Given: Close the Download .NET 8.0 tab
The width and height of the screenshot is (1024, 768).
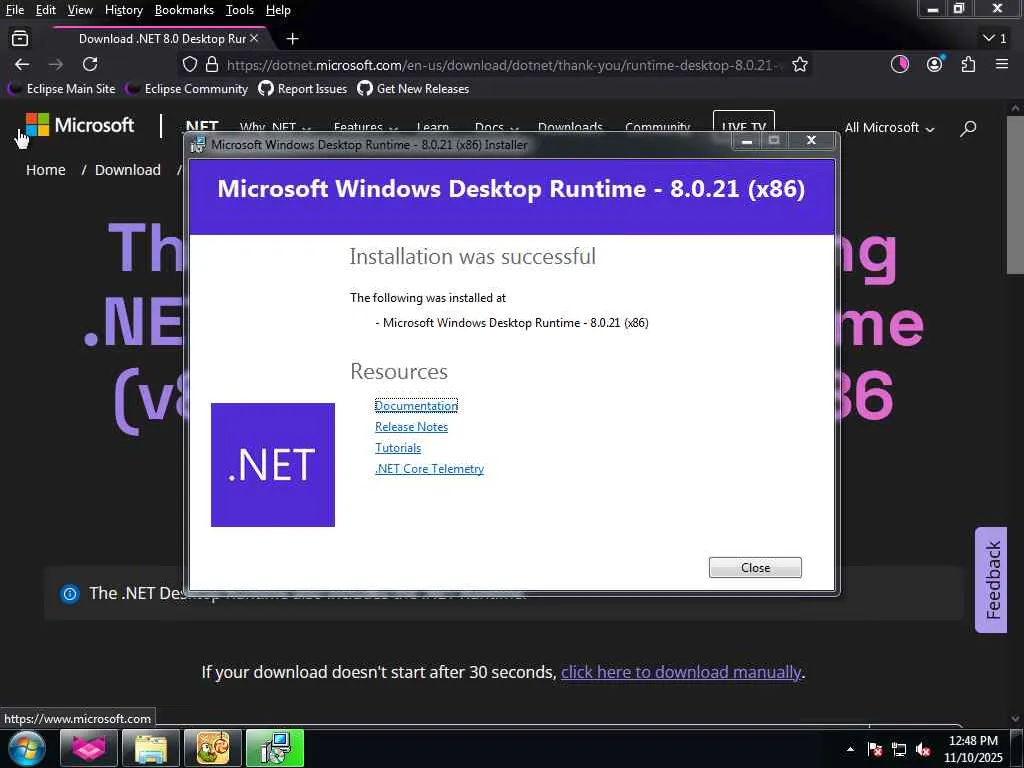Looking at the screenshot, I should pos(255,39).
